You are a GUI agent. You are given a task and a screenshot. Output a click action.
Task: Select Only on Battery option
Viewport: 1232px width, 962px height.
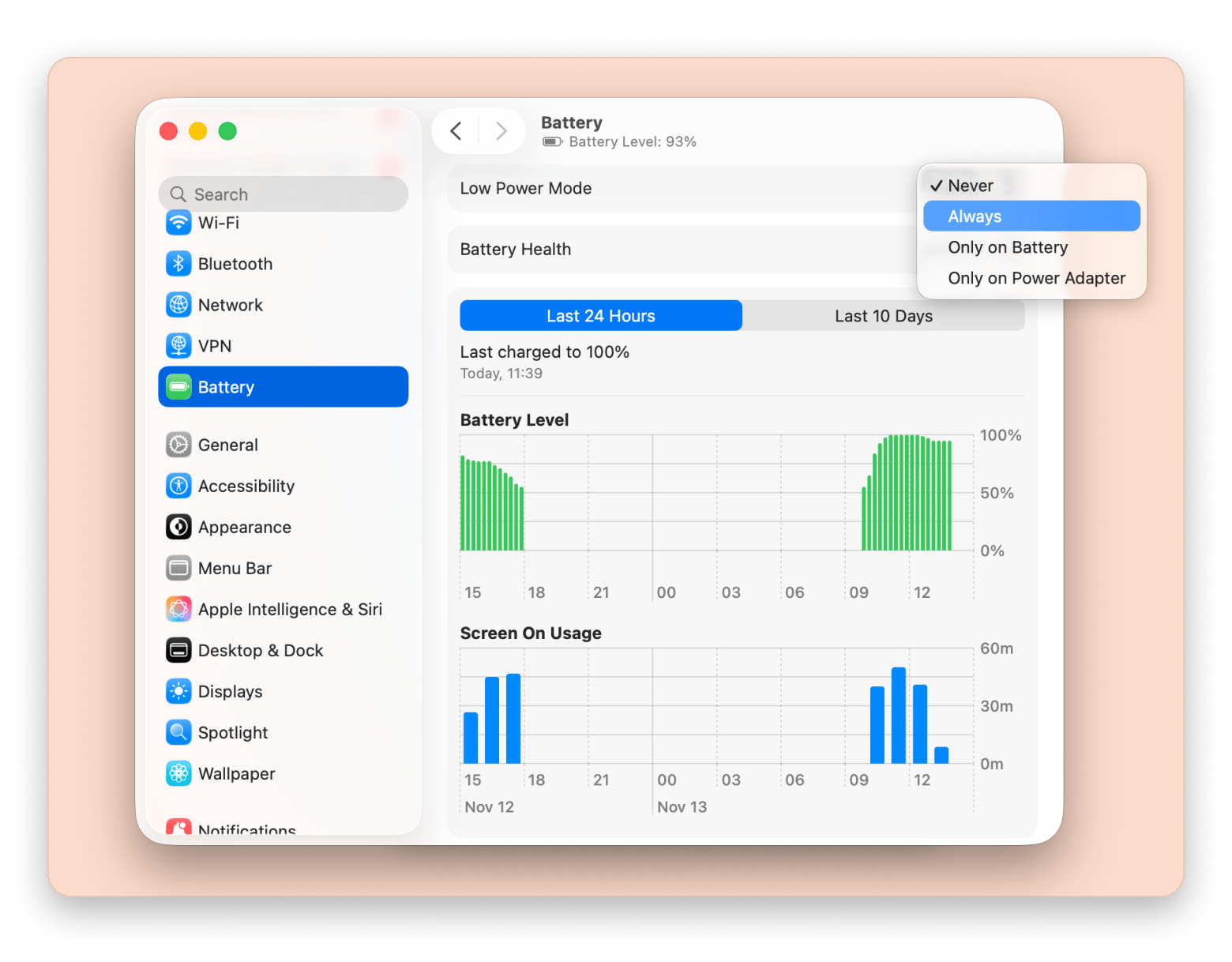click(1008, 246)
